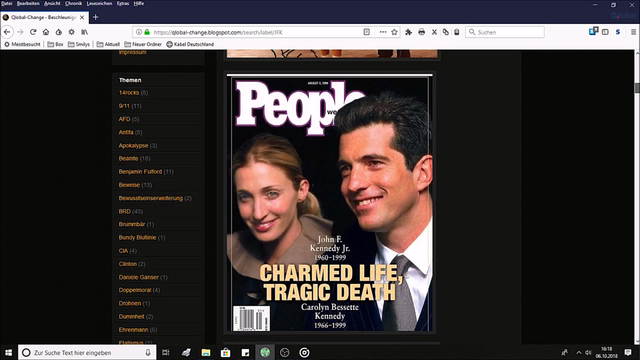Open the 14rocks topic link
The image size is (640, 360).
[129, 93]
